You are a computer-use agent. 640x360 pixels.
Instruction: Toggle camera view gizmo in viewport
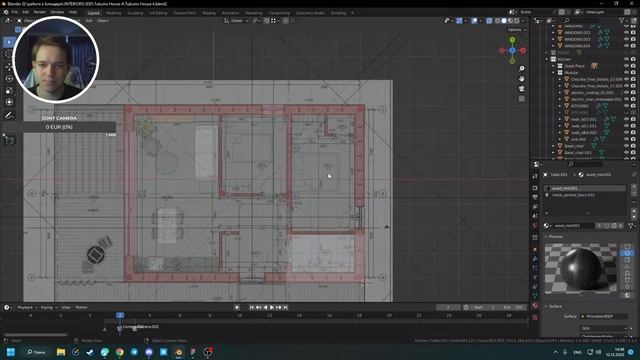coord(522,89)
